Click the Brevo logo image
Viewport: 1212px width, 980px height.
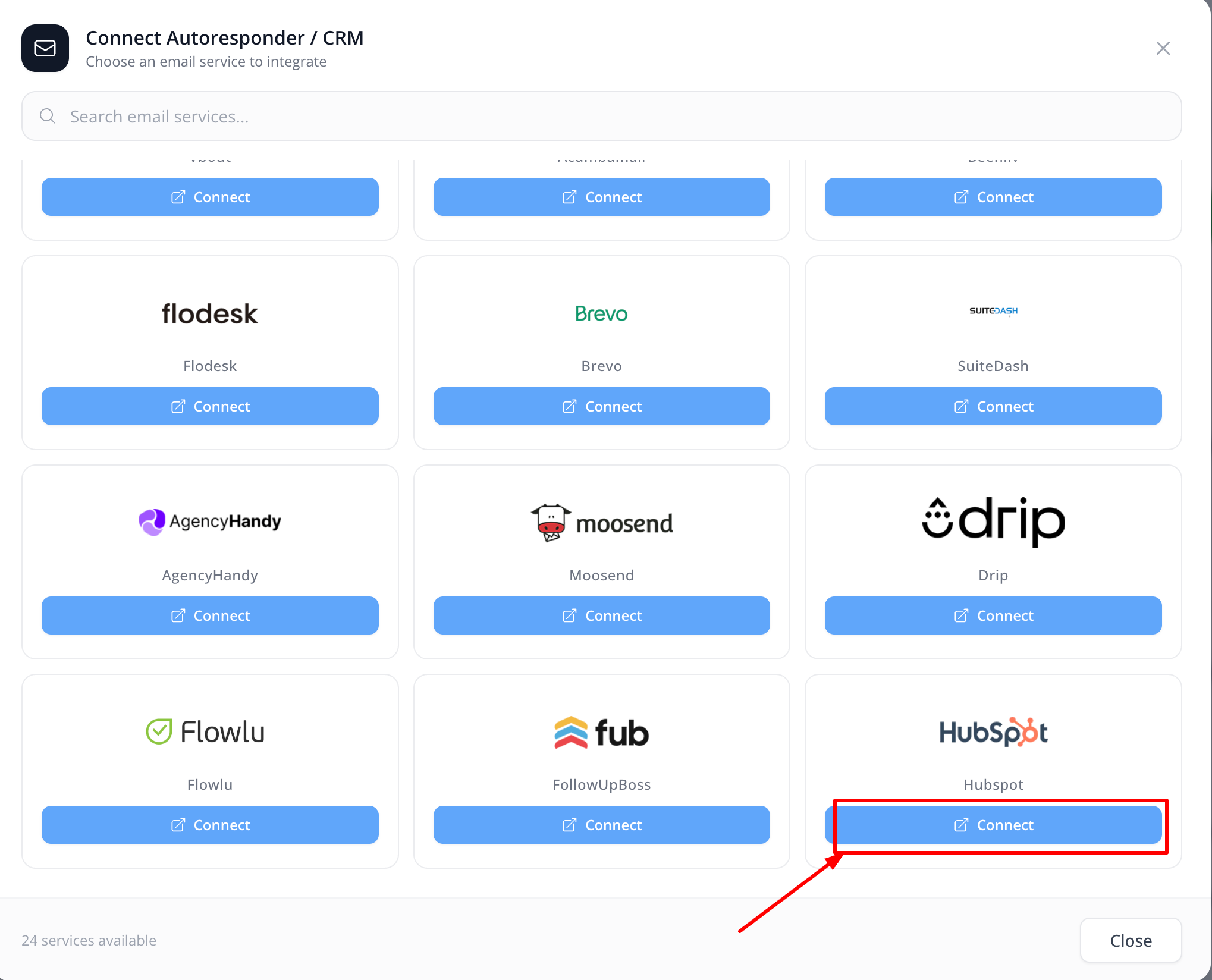click(601, 314)
